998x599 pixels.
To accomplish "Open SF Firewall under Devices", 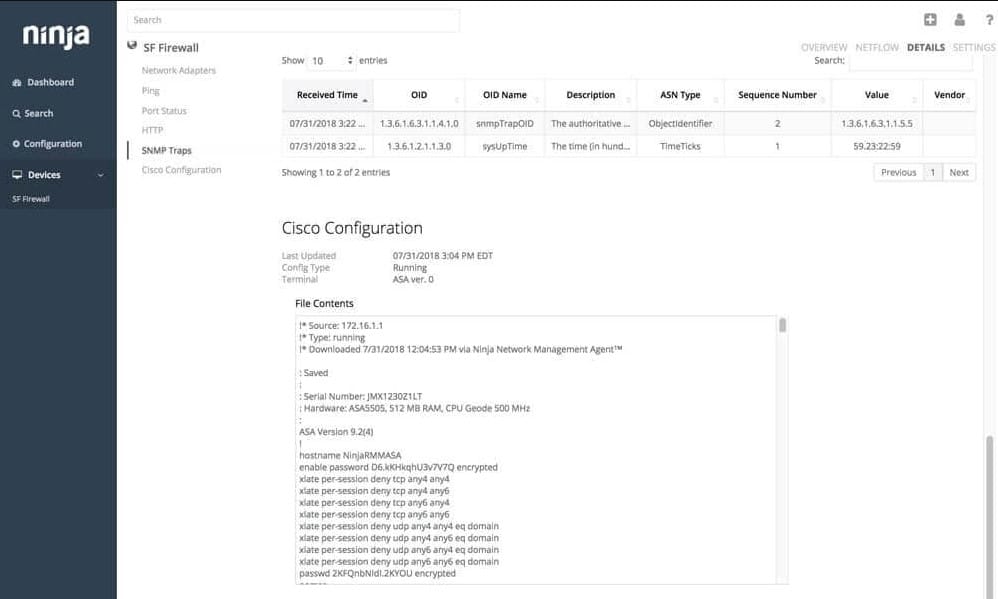I will (x=31, y=199).
